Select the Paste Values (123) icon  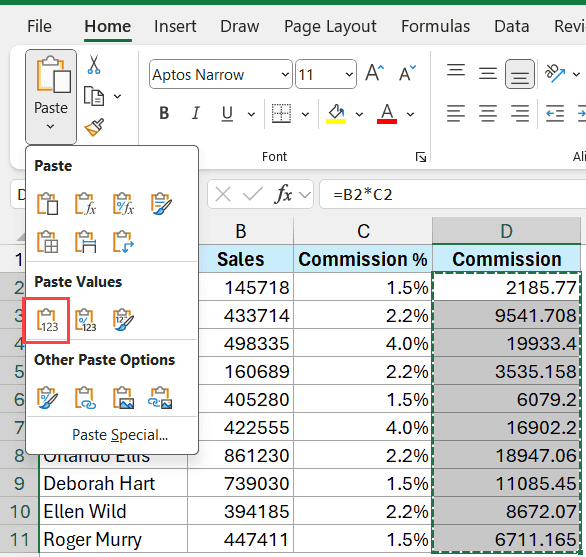(47, 320)
